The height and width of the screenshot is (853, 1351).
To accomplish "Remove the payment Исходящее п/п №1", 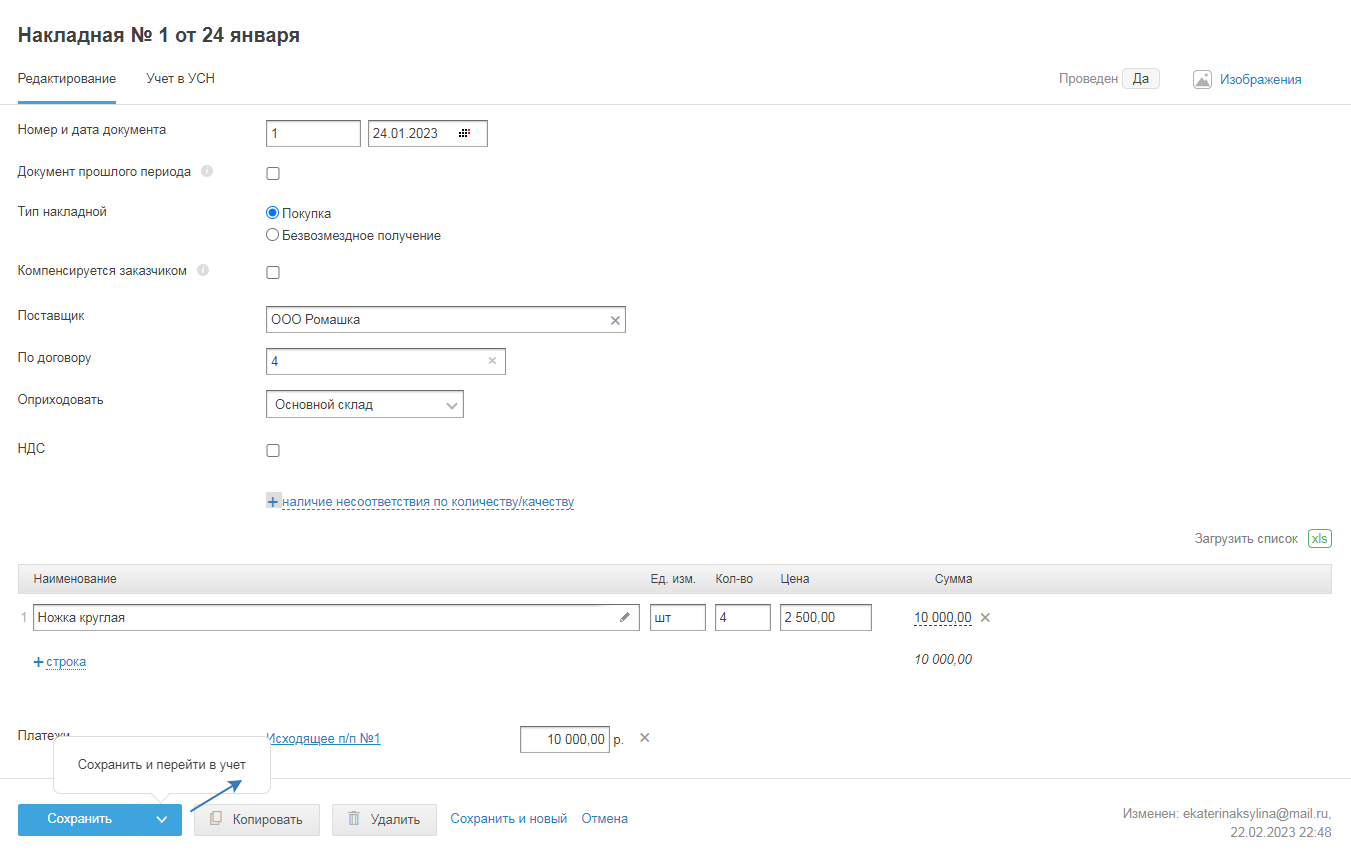I will (644, 738).
